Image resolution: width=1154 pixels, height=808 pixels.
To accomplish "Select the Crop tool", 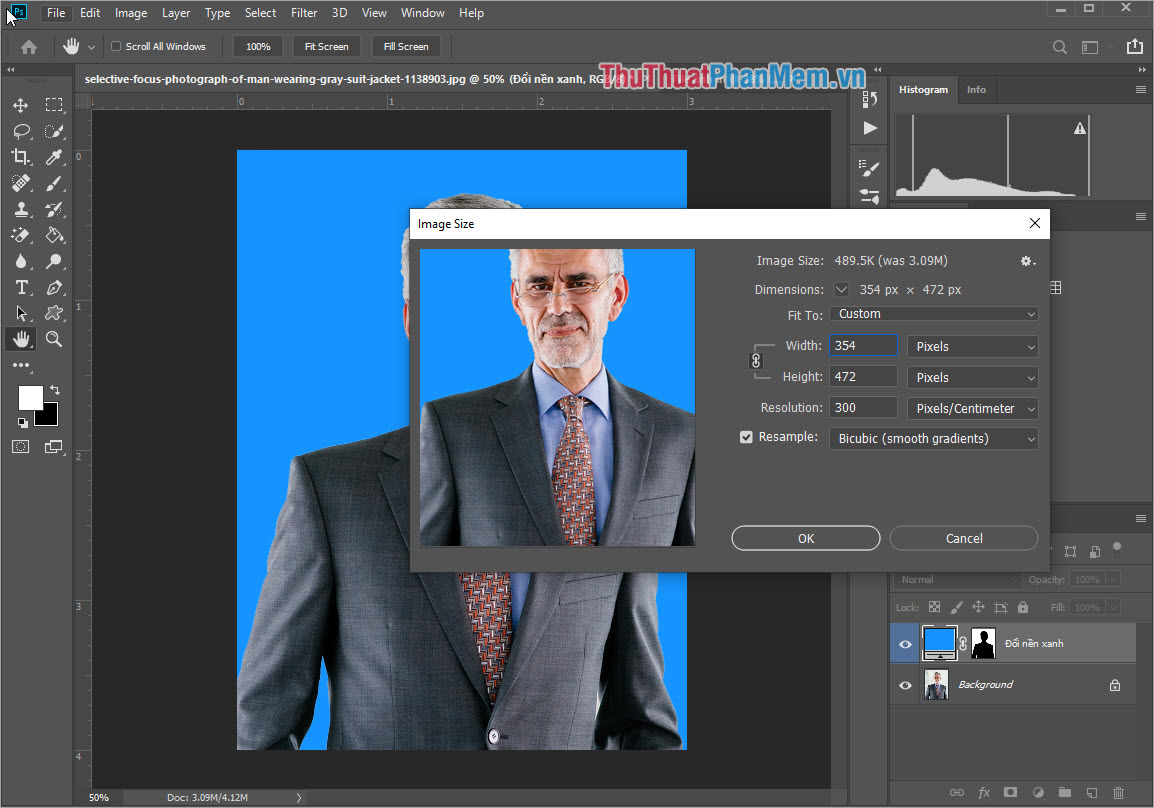I will tap(20, 157).
